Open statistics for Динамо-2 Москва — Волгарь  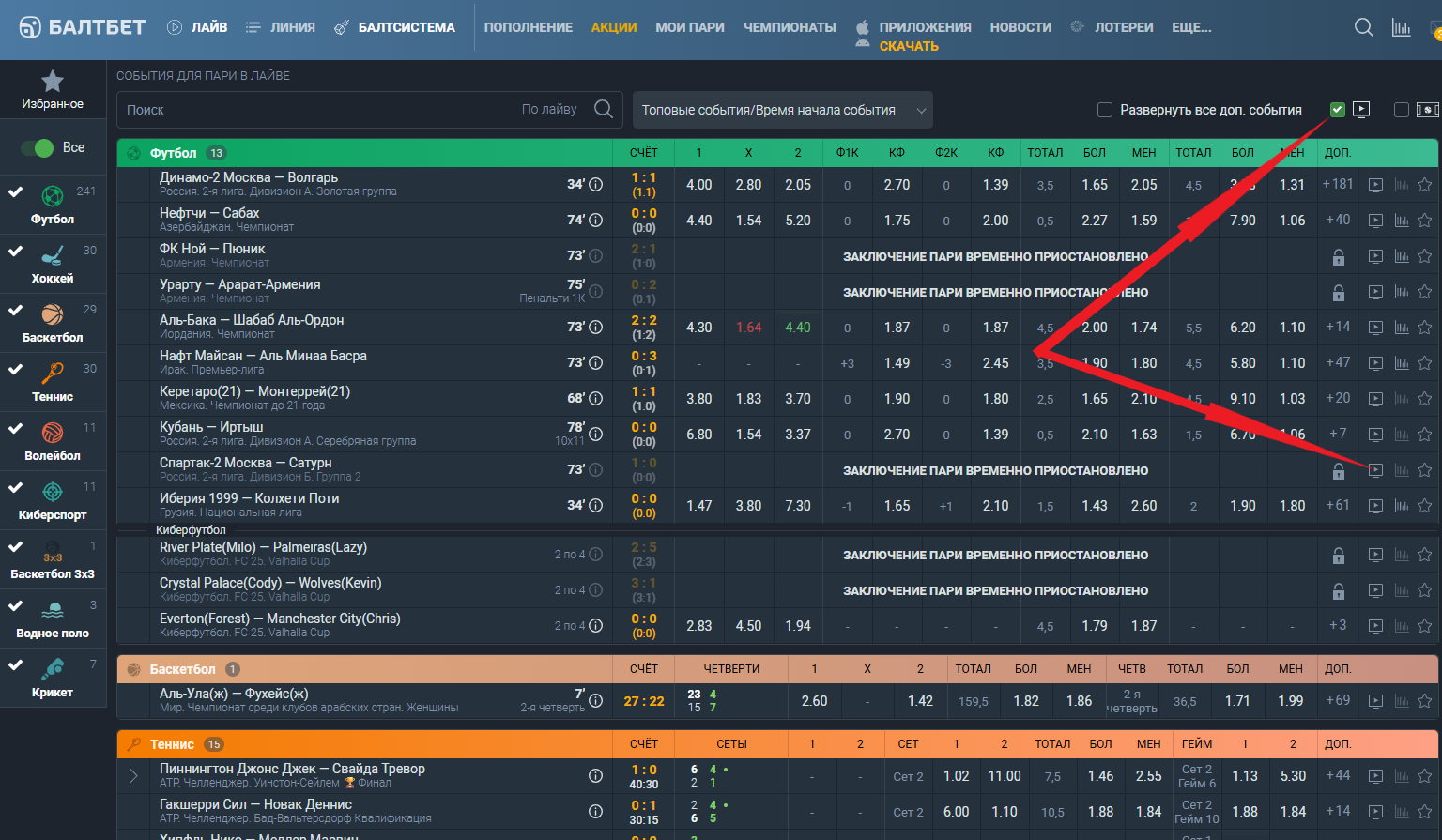pyautogui.click(x=1402, y=185)
